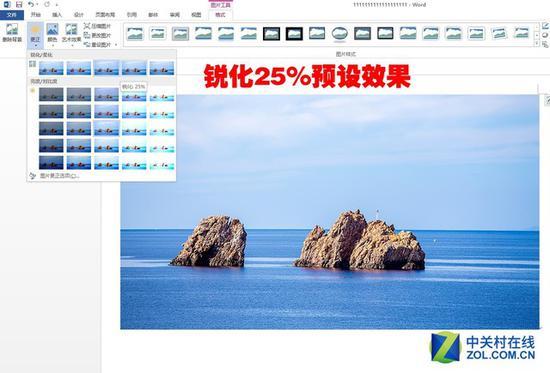Apply Reflected Rounded Rectangle picture style
Image resolution: width=550 pixels, height=373 pixels.
[226, 34]
